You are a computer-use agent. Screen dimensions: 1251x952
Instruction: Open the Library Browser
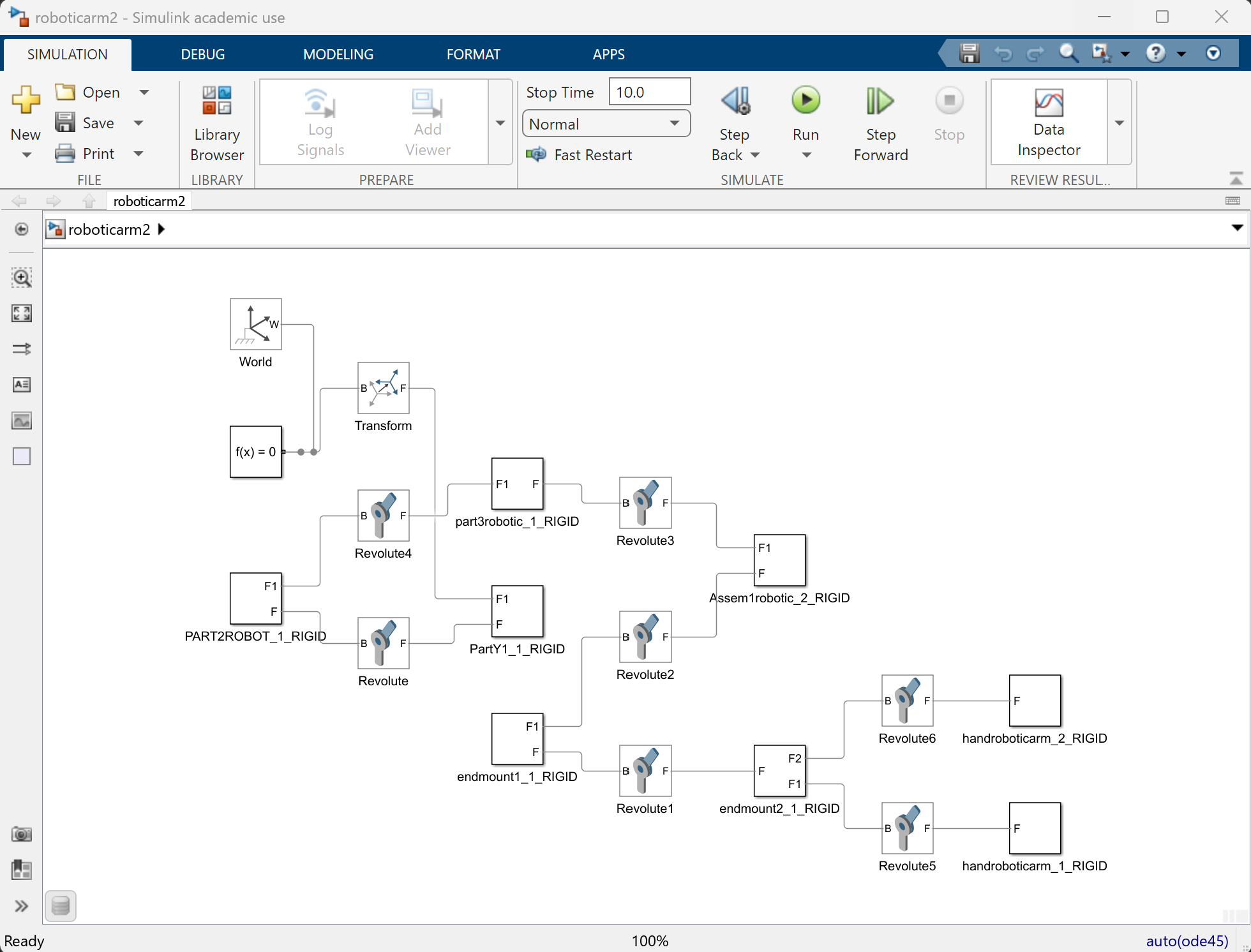(217, 123)
